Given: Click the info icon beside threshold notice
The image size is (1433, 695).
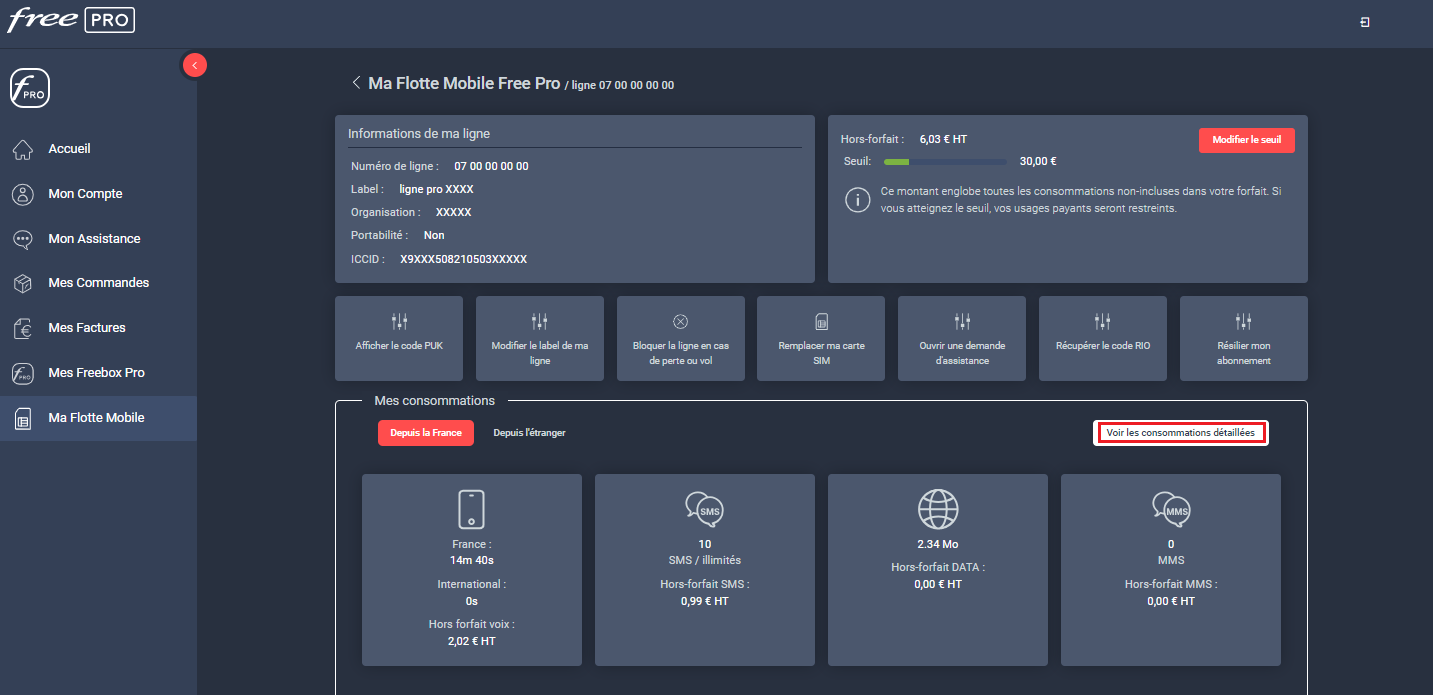Looking at the screenshot, I should (857, 200).
